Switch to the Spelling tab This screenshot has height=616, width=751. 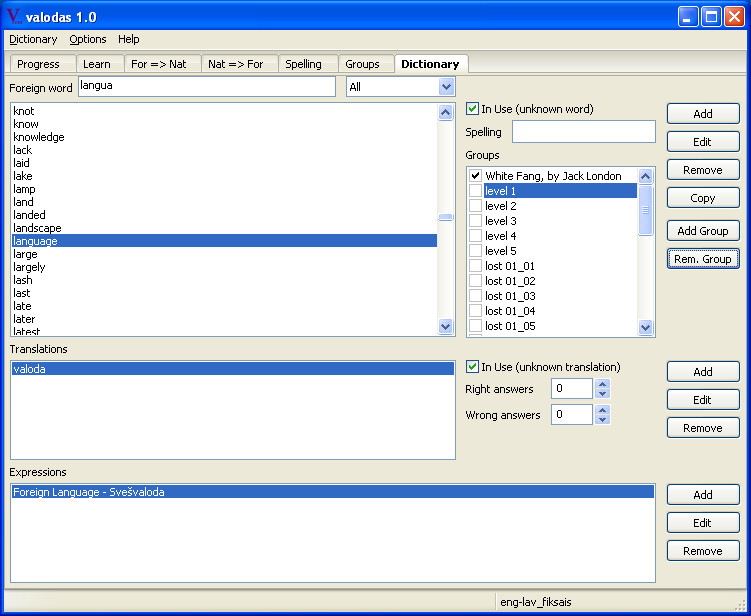click(303, 64)
